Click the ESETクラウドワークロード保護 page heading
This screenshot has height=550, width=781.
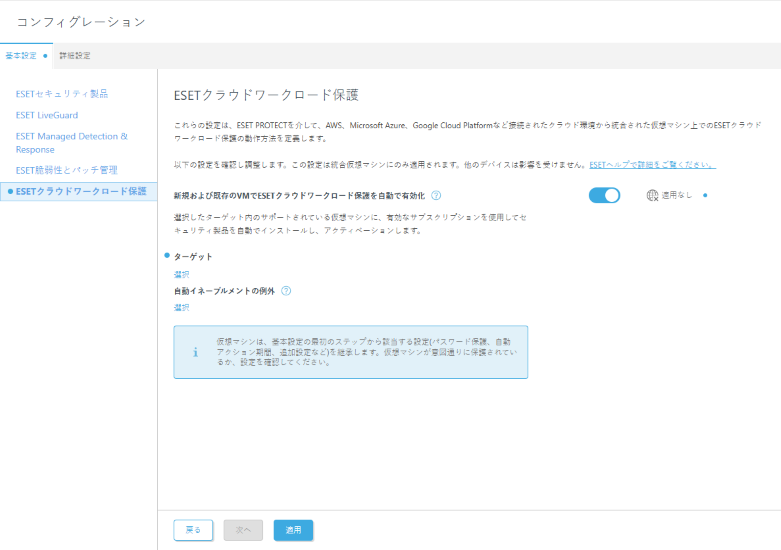266,95
